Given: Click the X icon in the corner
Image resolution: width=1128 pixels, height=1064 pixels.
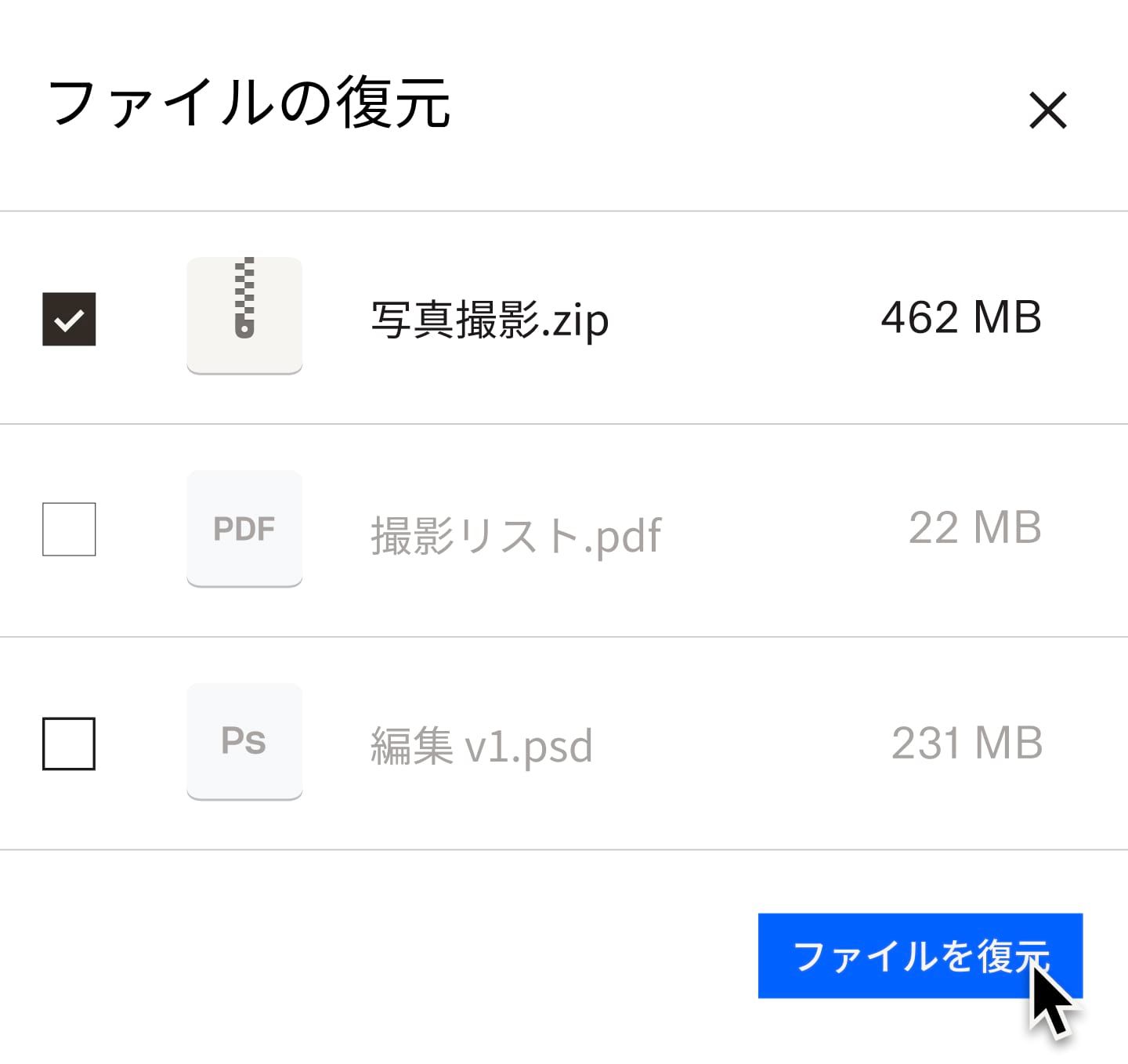Looking at the screenshot, I should tap(1048, 111).
